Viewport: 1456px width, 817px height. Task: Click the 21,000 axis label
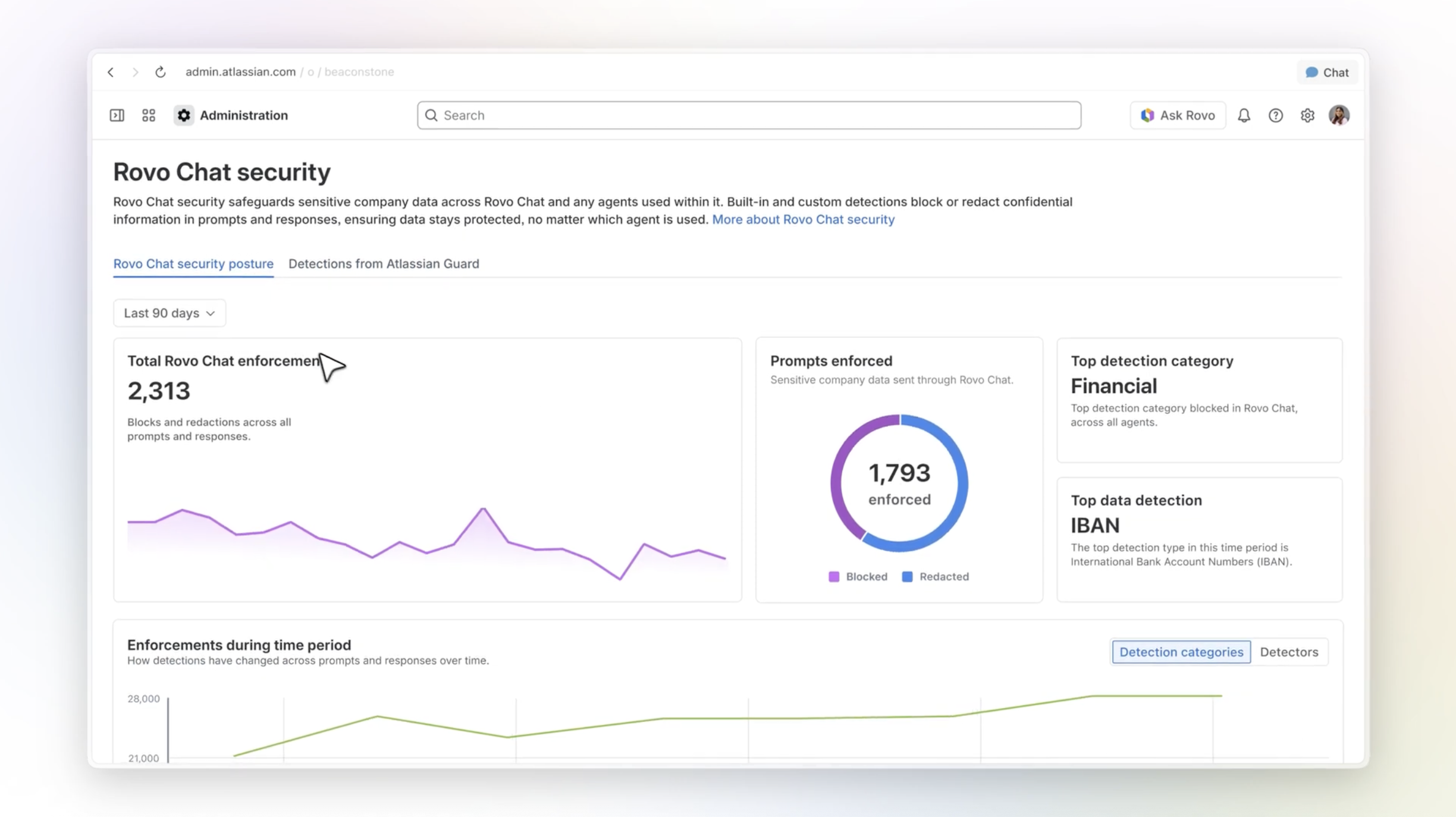pyautogui.click(x=143, y=758)
